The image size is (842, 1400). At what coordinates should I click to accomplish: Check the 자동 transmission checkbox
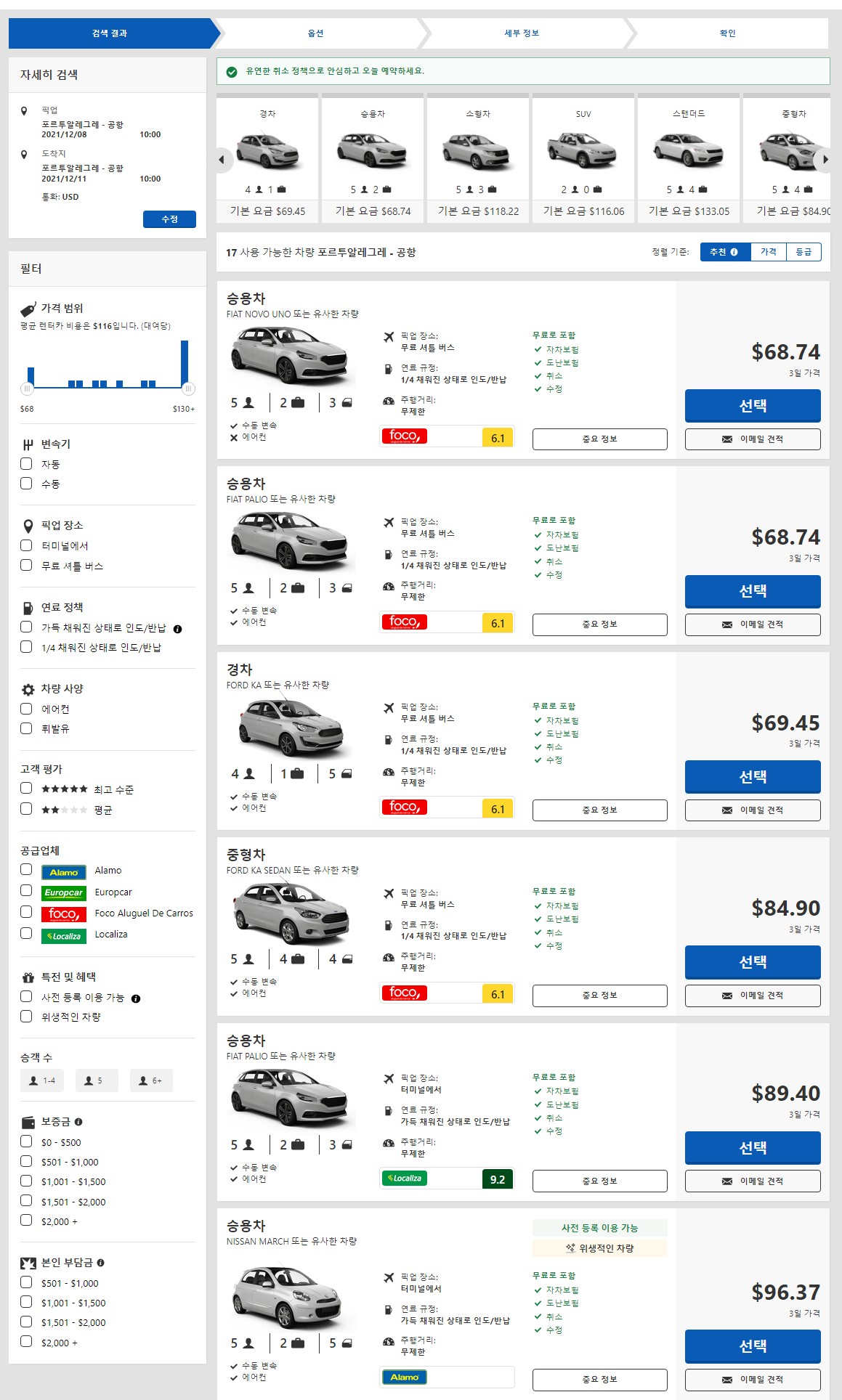click(26, 463)
